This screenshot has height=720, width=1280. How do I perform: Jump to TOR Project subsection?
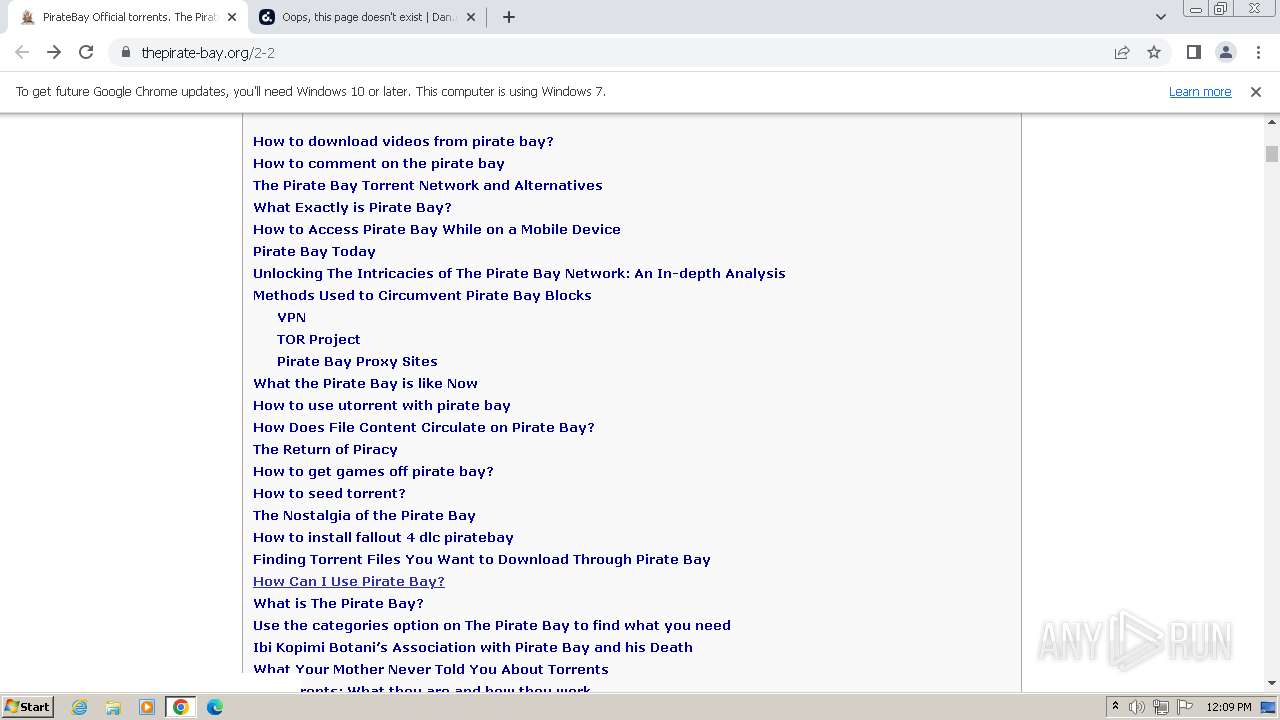(318, 339)
